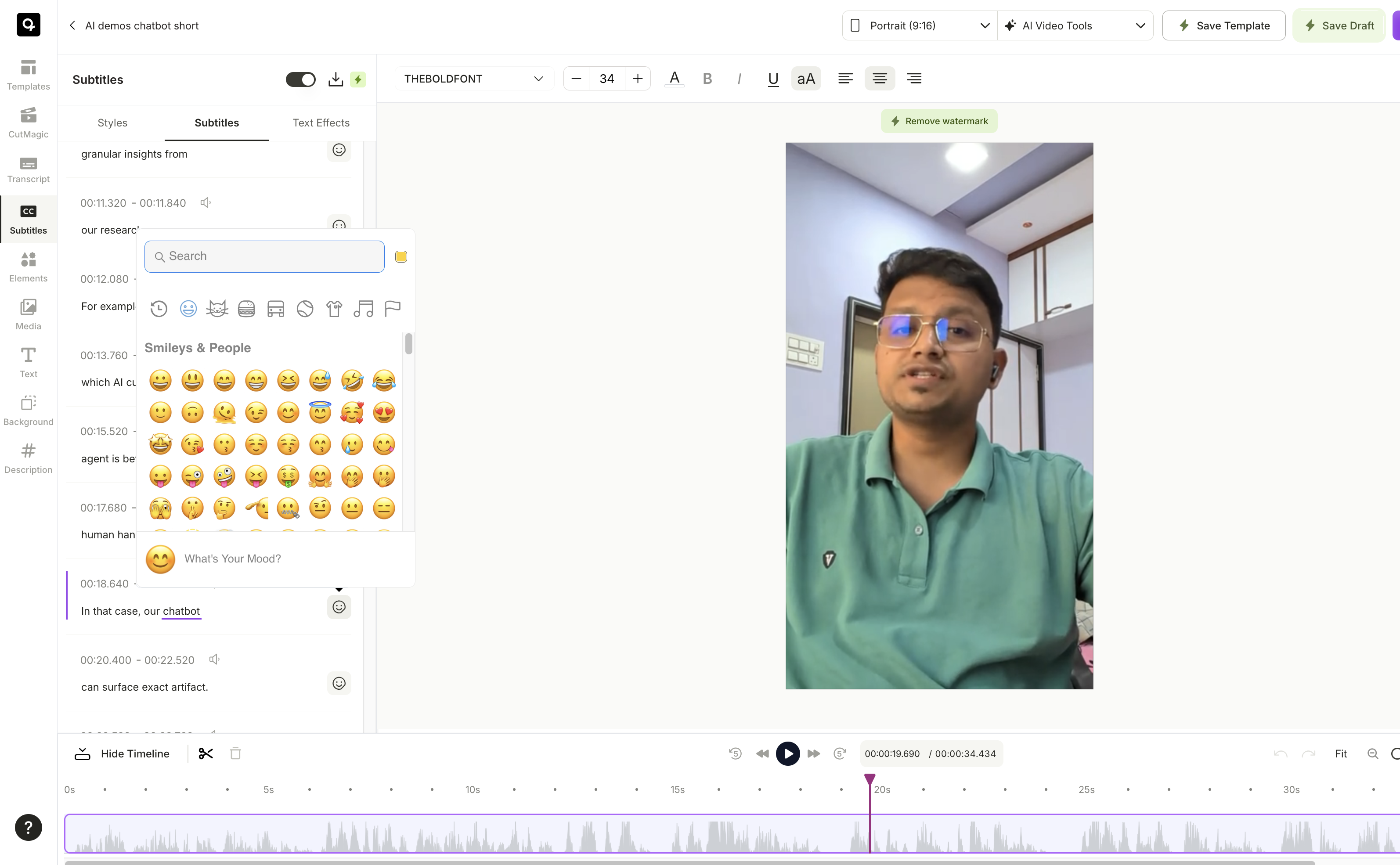Open emoji picker for 'can surface exact artifact'
Viewport: 1400px width, 865px height.
point(339,683)
